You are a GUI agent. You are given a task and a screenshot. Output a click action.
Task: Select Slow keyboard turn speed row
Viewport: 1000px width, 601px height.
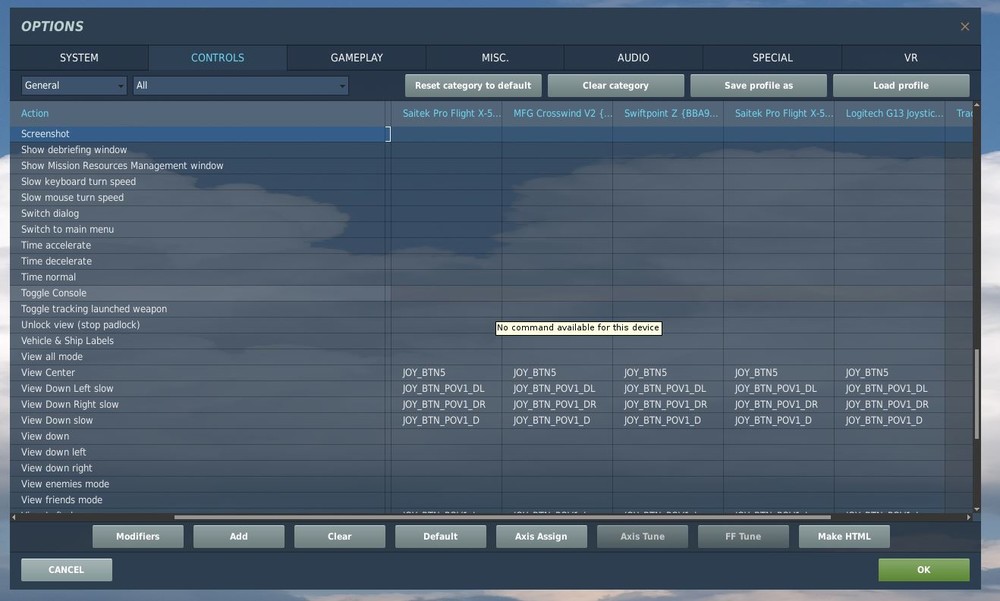(x=197, y=182)
